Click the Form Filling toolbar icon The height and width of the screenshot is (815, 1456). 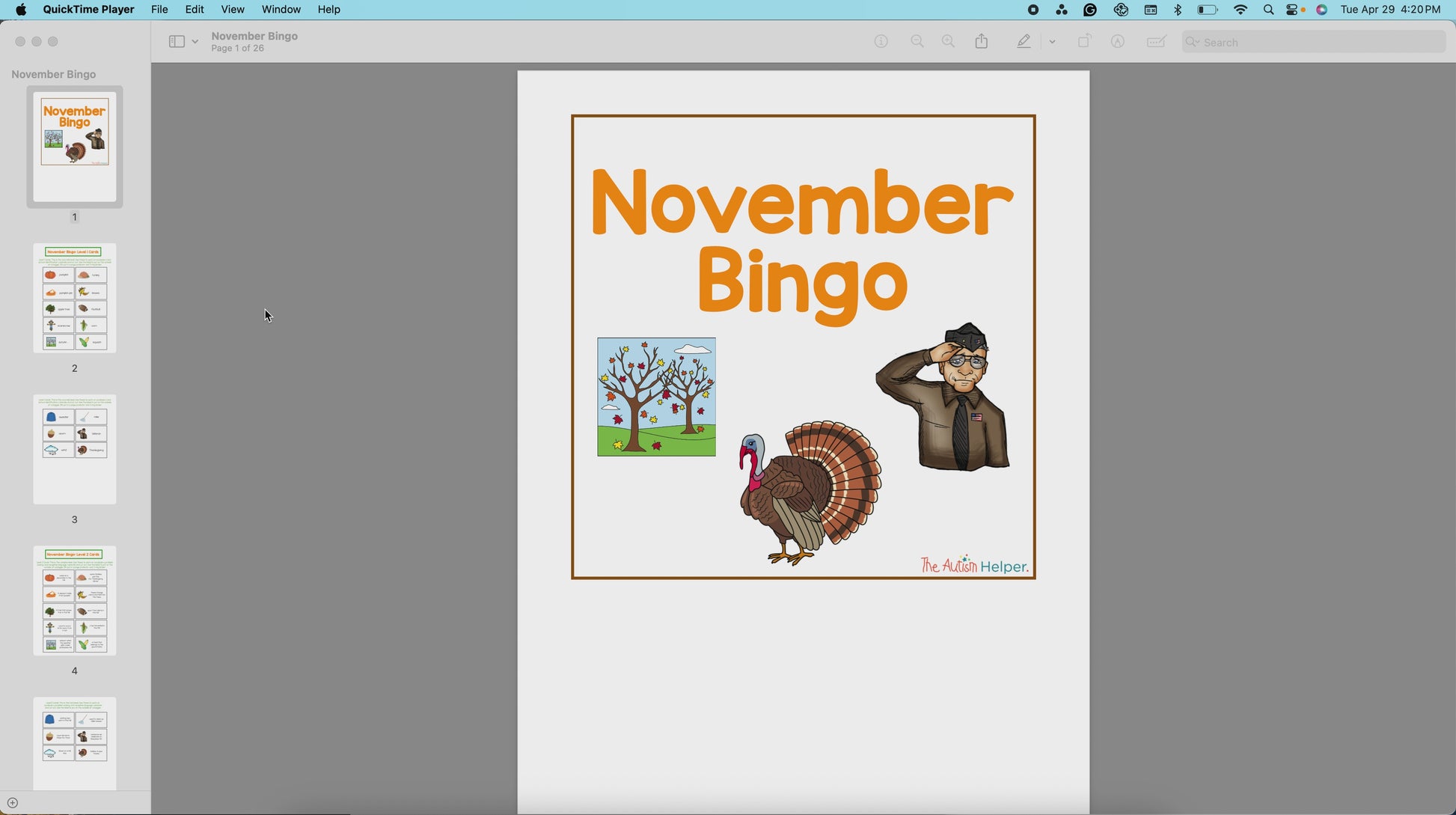pyautogui.click(x=1156, y=42)
